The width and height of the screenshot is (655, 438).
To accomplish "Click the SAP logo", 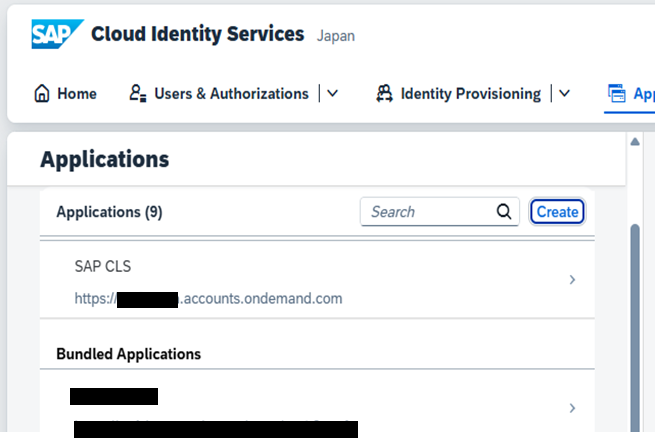I will click(52, 34).
